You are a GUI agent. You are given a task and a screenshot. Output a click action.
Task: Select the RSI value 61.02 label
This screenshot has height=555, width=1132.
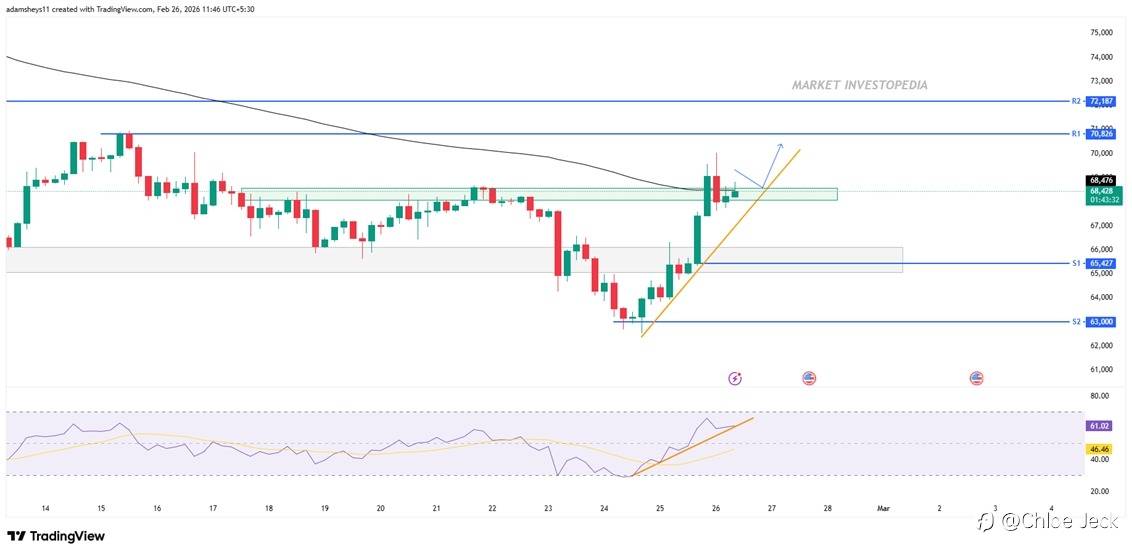tap(1101, 426)
